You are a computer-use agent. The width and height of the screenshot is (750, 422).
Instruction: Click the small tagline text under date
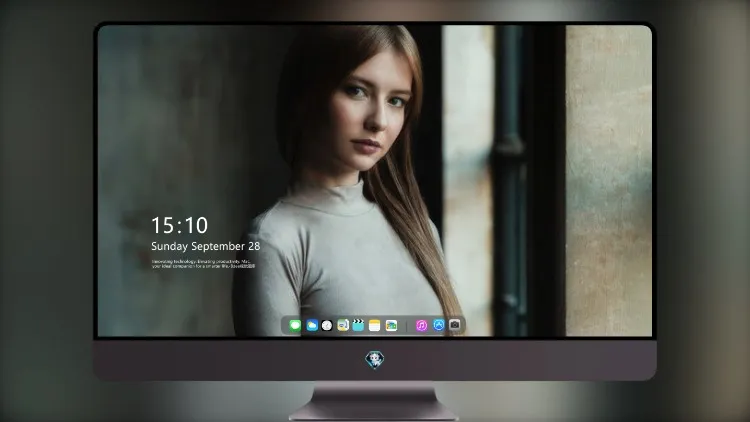tap(203, 264)
